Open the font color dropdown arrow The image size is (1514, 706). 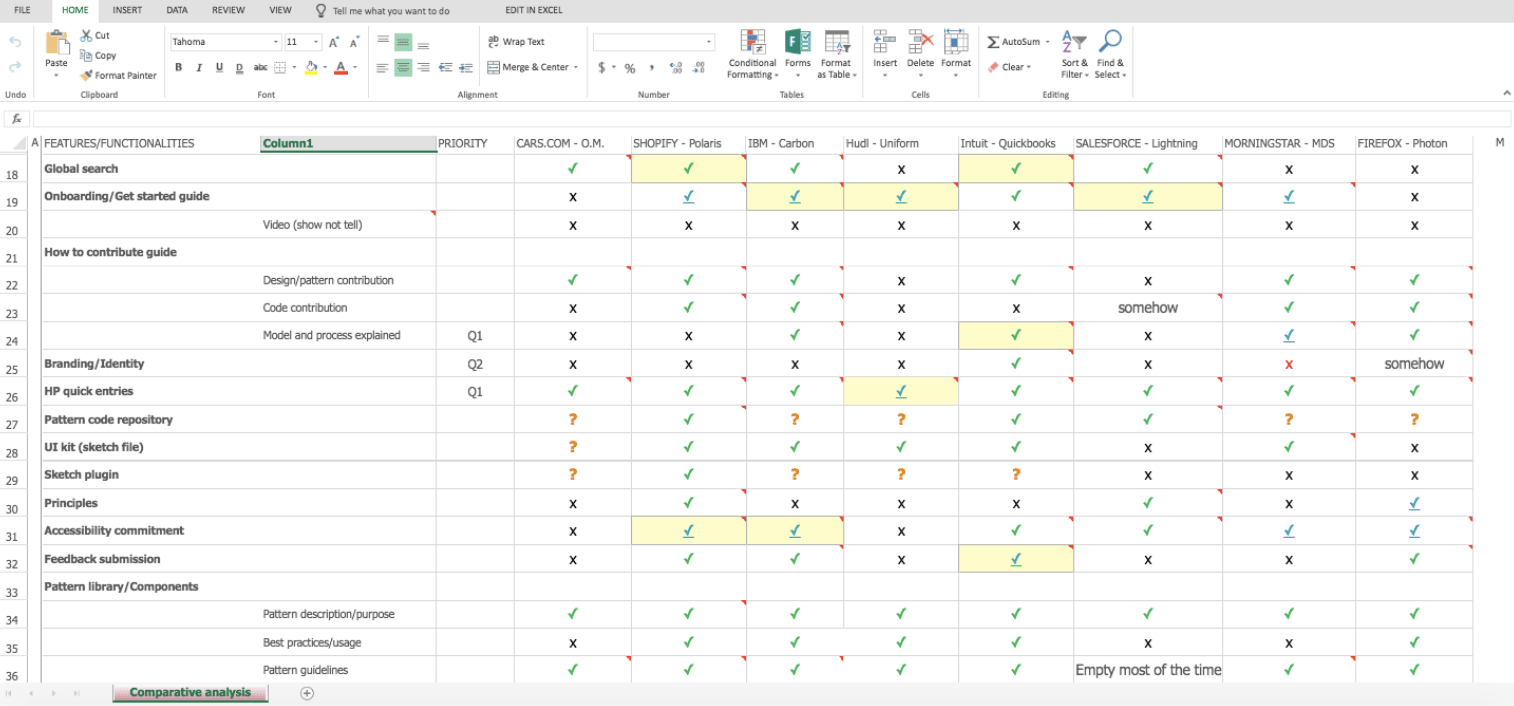[x=354, y=68]
